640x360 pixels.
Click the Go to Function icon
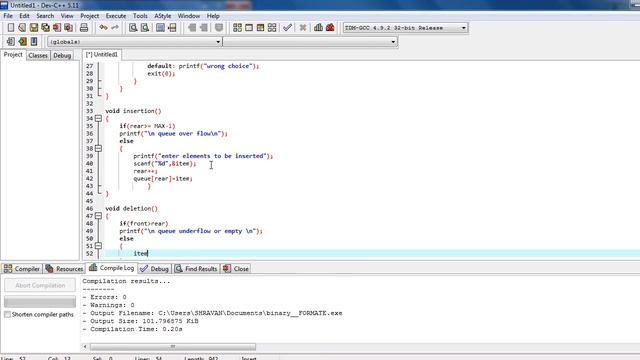160,28
